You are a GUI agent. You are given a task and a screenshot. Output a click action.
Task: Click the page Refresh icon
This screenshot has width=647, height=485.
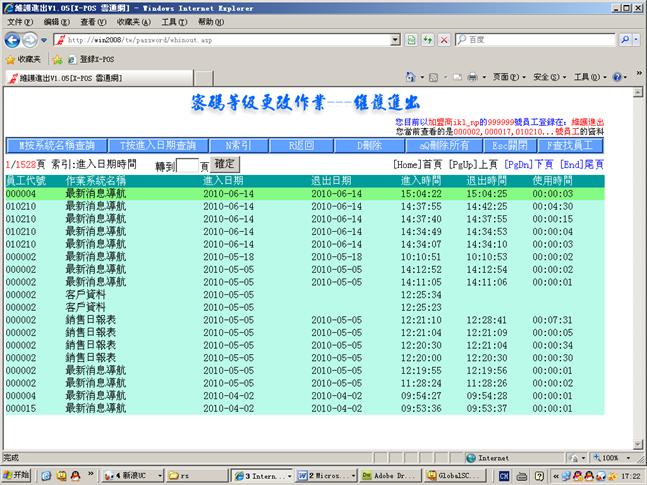point(428,40)
